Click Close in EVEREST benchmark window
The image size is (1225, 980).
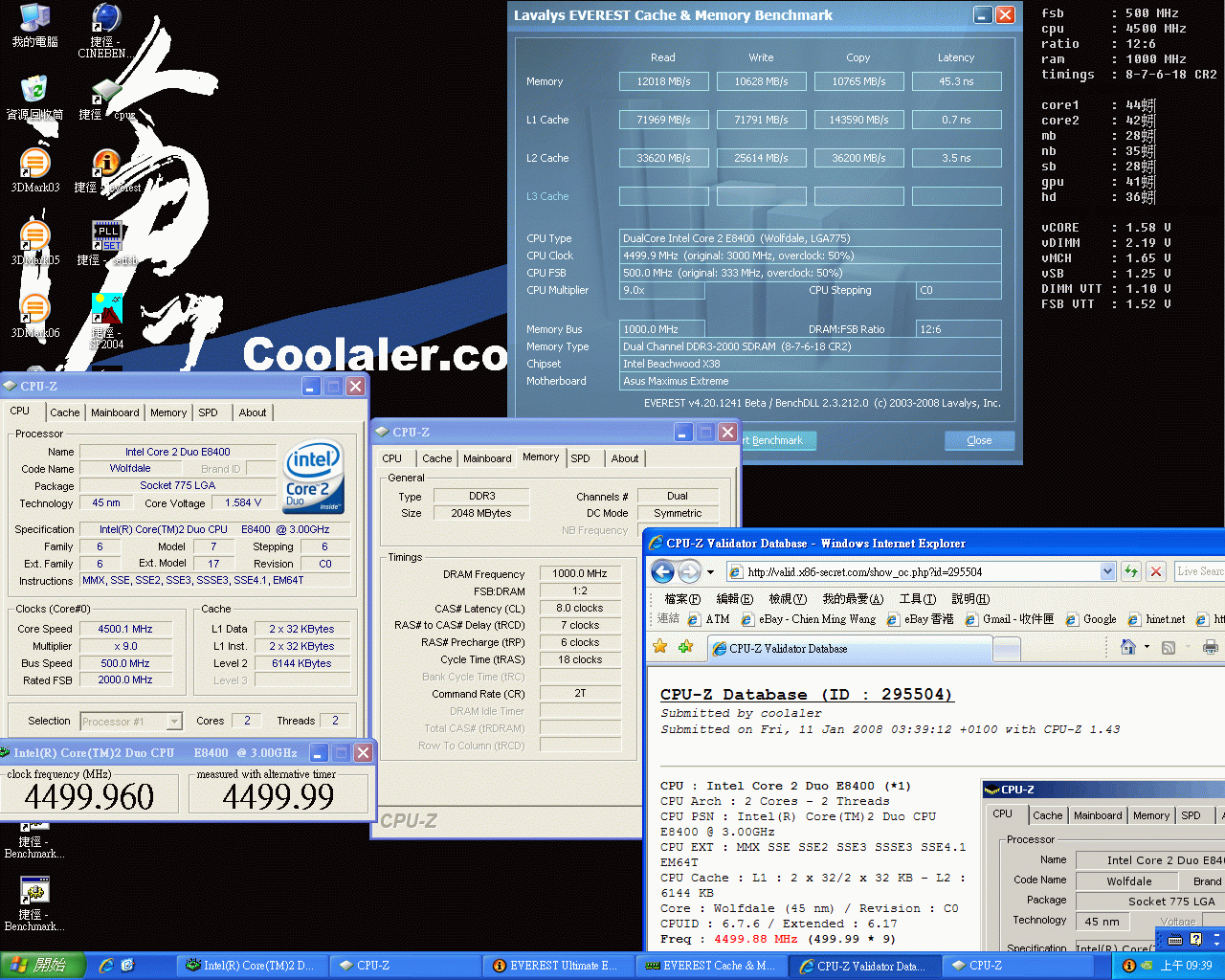pos(979,440)
